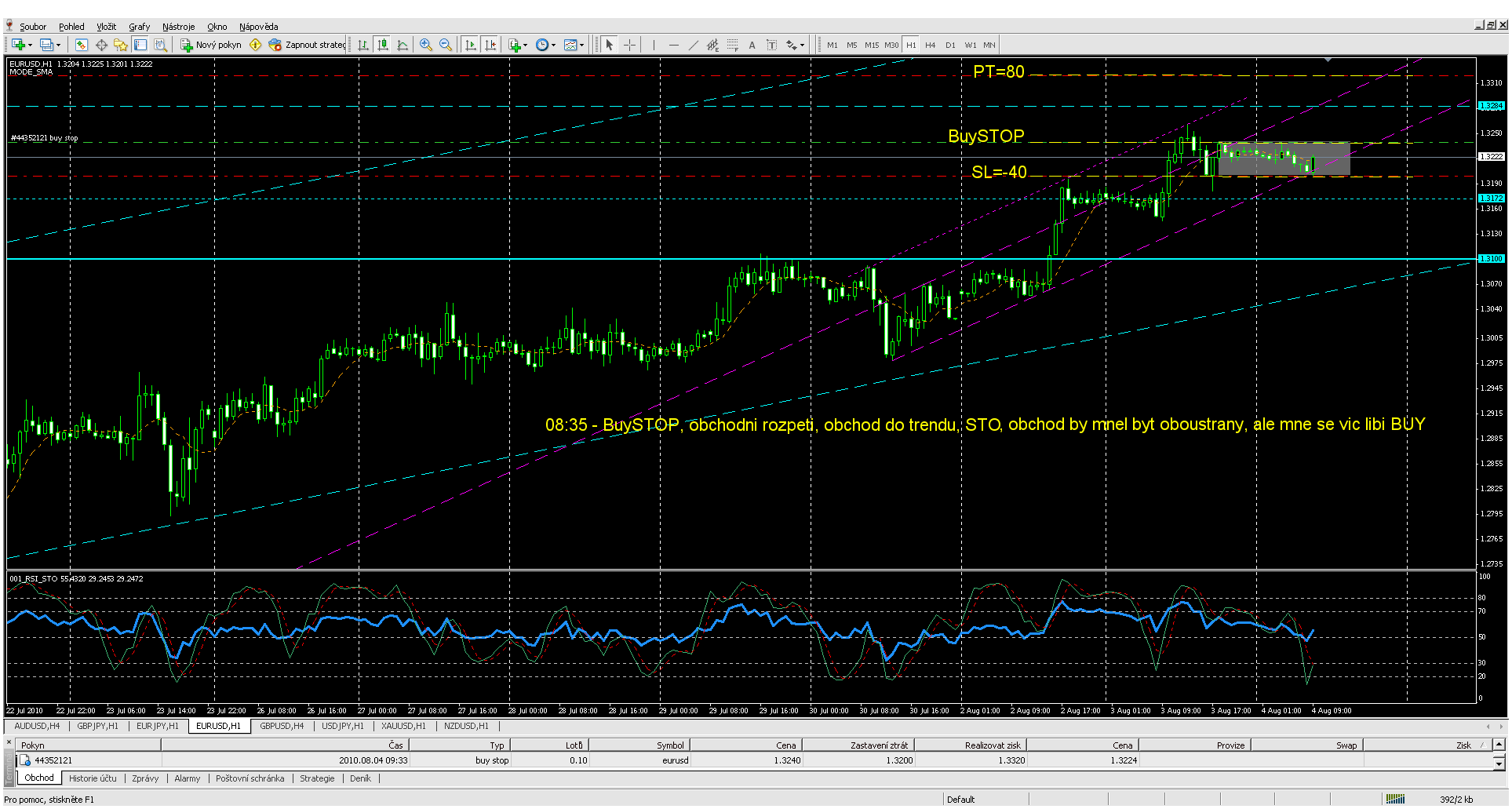Image resolution: width=1512 pixels, height=809 pixels.
Task: Enable strategies with Zapnout strategie button
Action: [307, 45]
